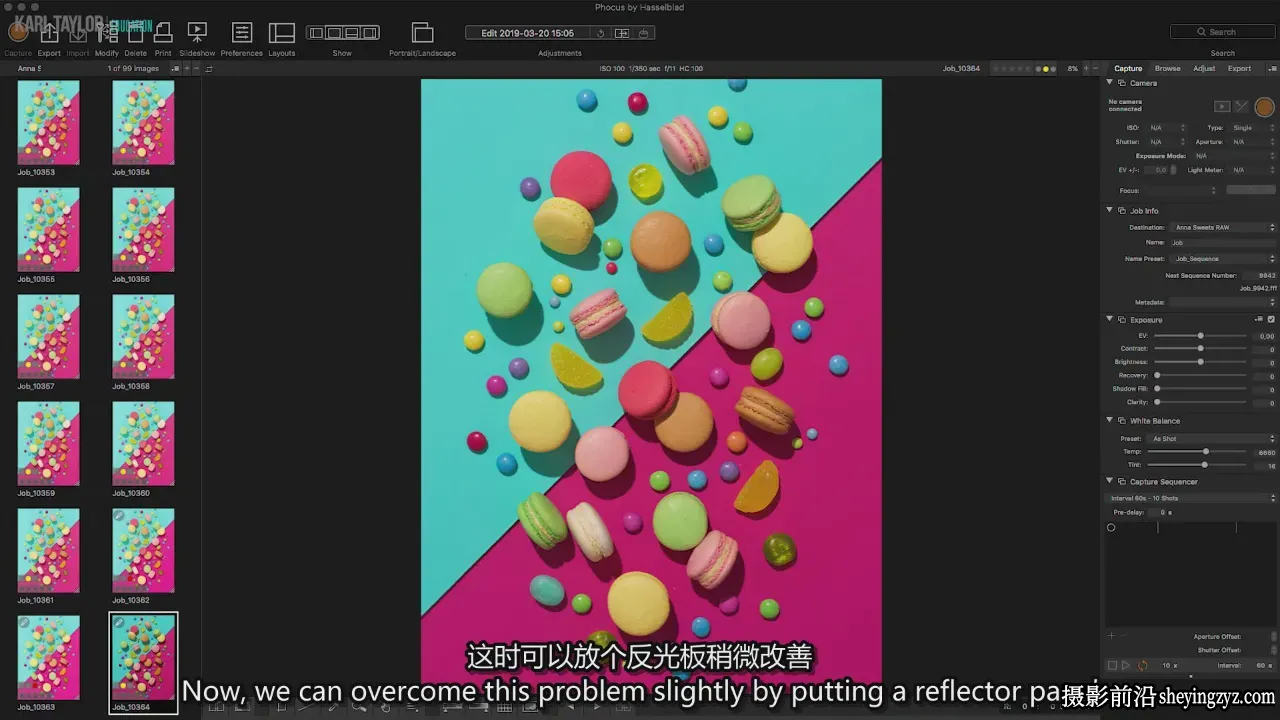
Task: Decrease thumbnail size with minus button
Action: 196,68
